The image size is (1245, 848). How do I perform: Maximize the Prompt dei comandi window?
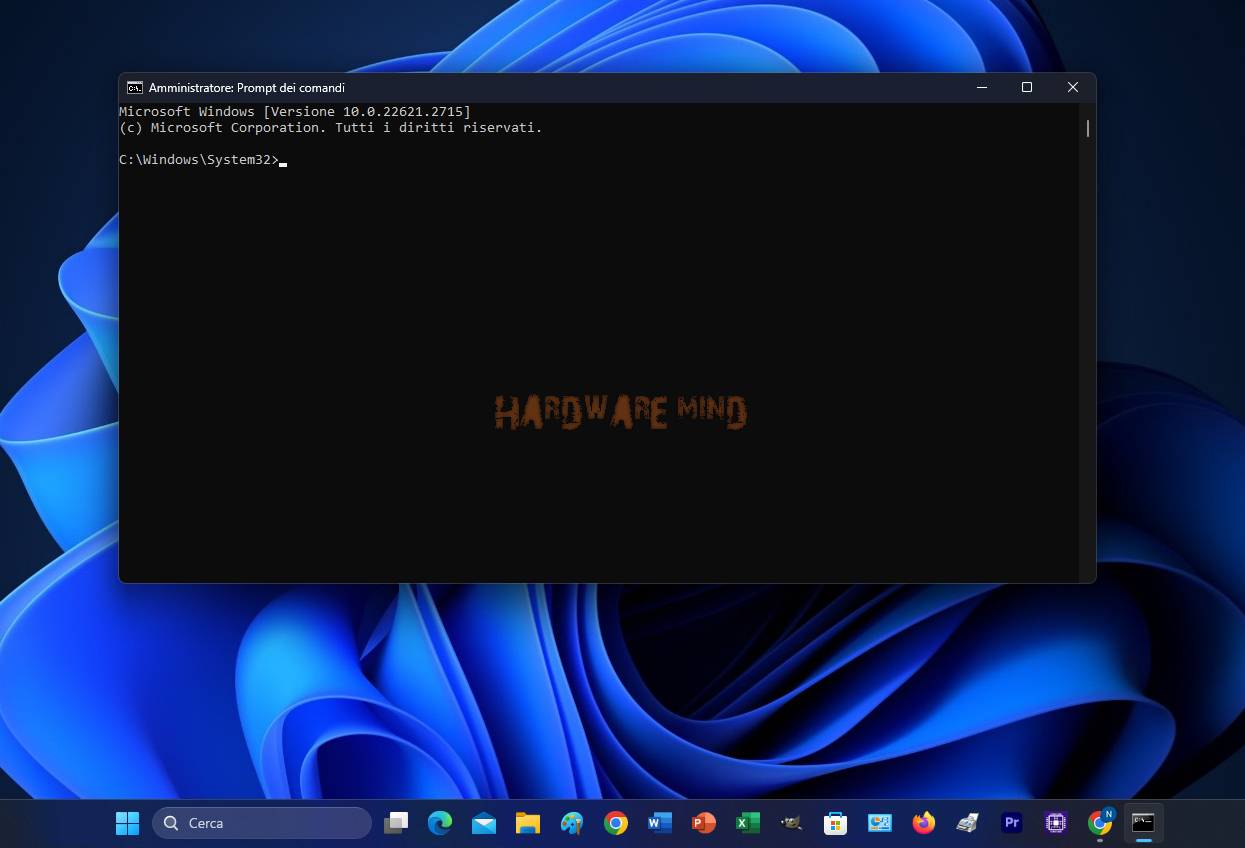click(x=1027, y=88)
